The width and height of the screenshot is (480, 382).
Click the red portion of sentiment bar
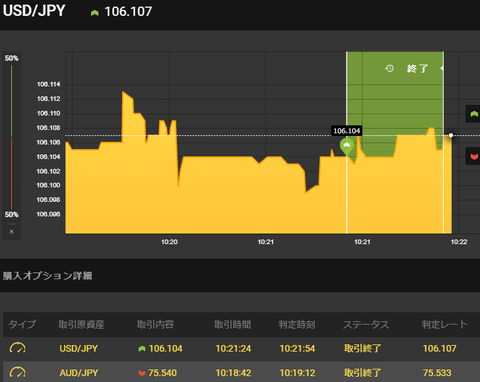click(x=12, y=173)
